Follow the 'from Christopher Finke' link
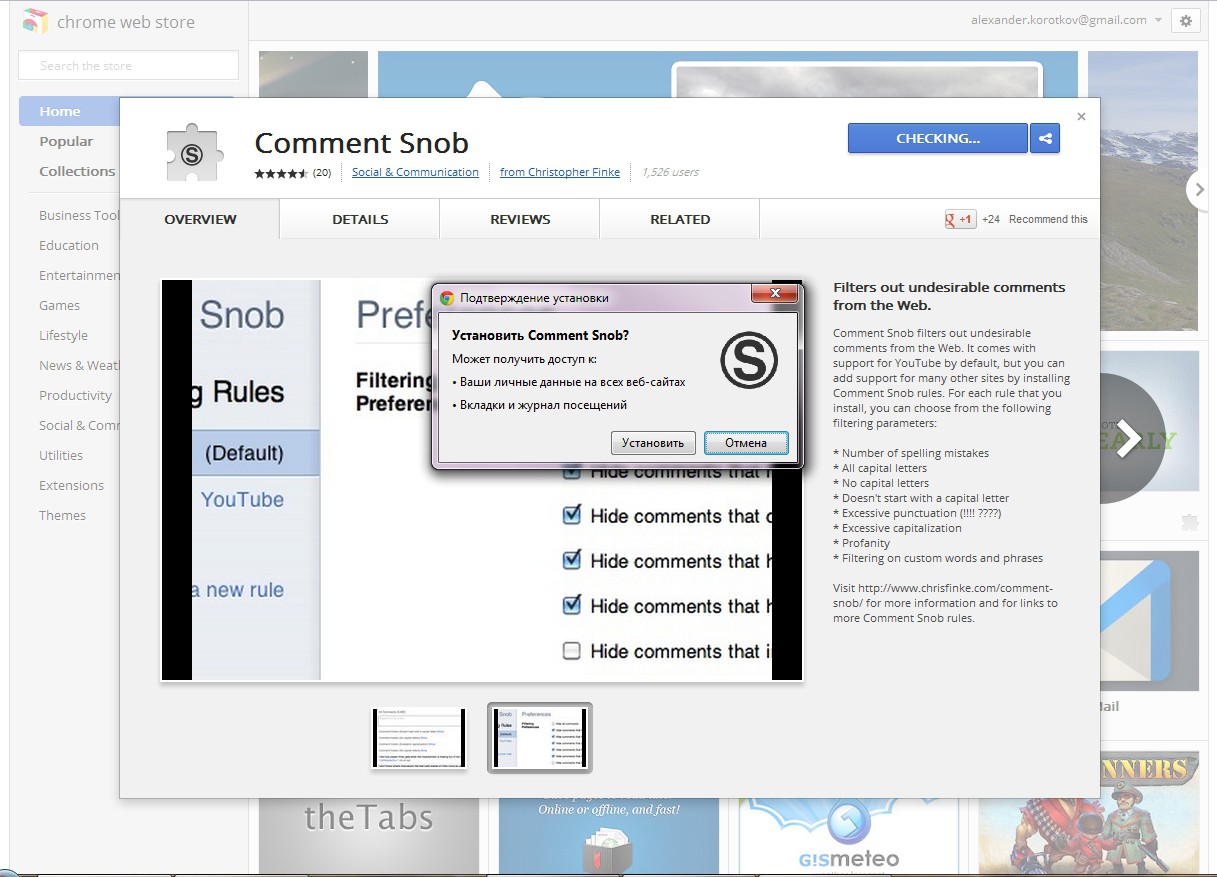The image size is (1217, 877). (x=560, y=172)
